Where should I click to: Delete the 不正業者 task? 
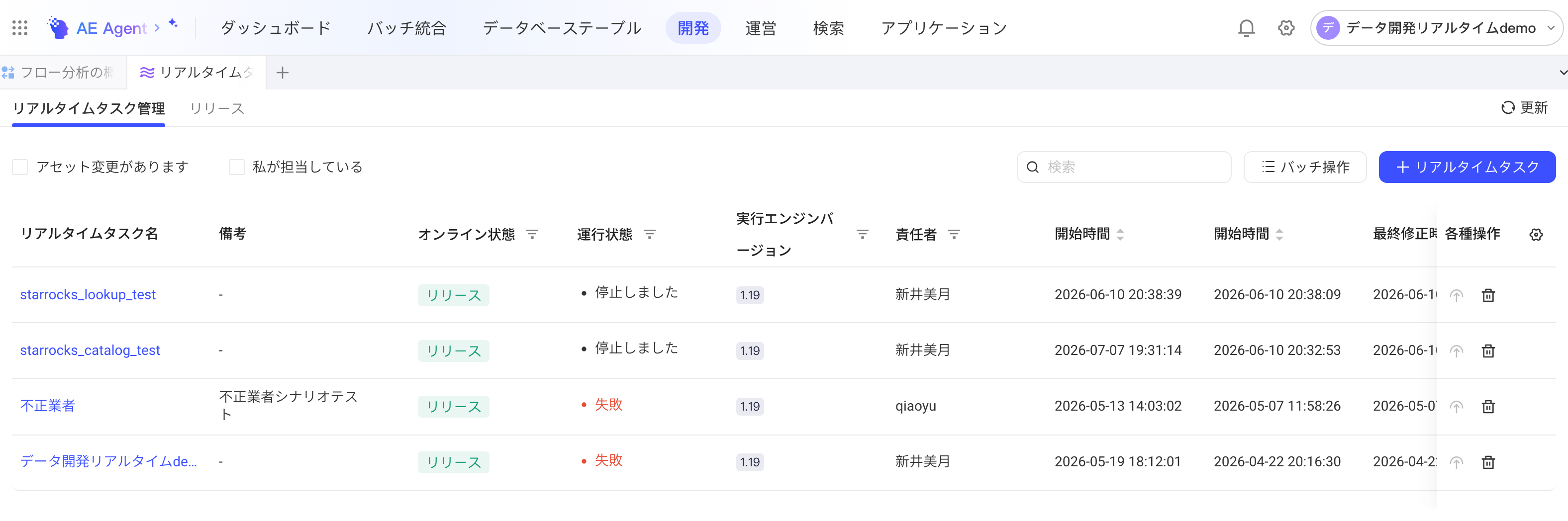(1487, 407)
